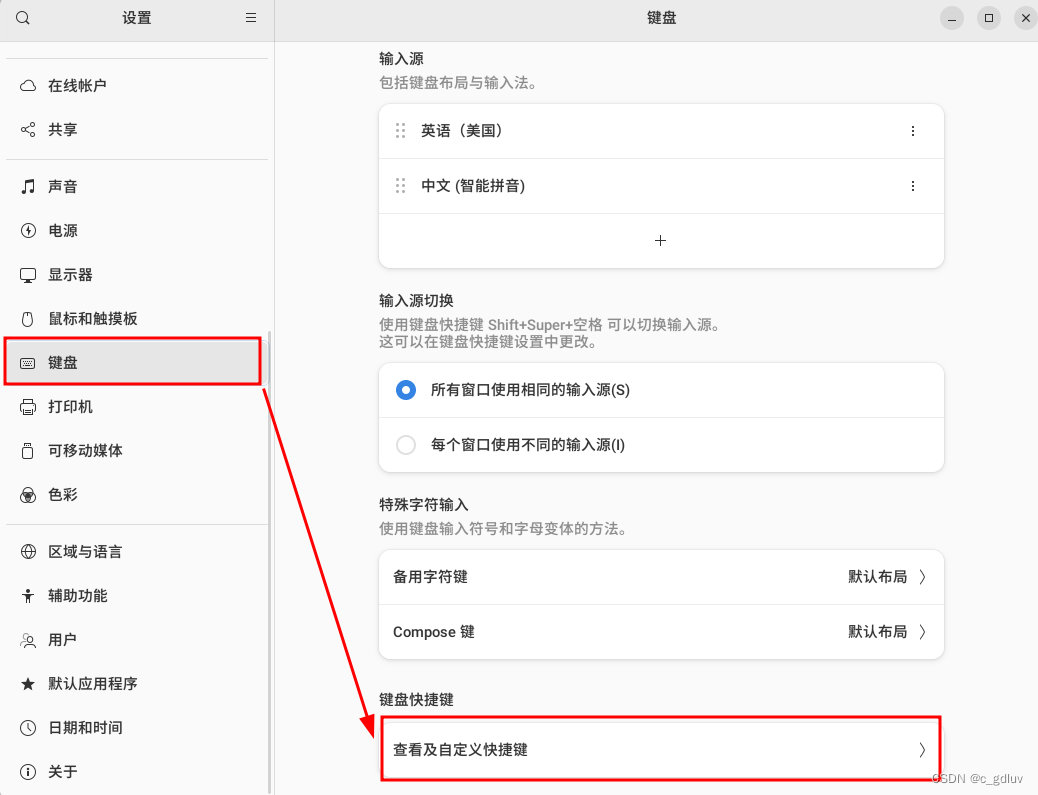This screenshot has width=1038, height=795.
Task: Enable 每个窗口使用不同的输入源 option
Action: (405, 445)
